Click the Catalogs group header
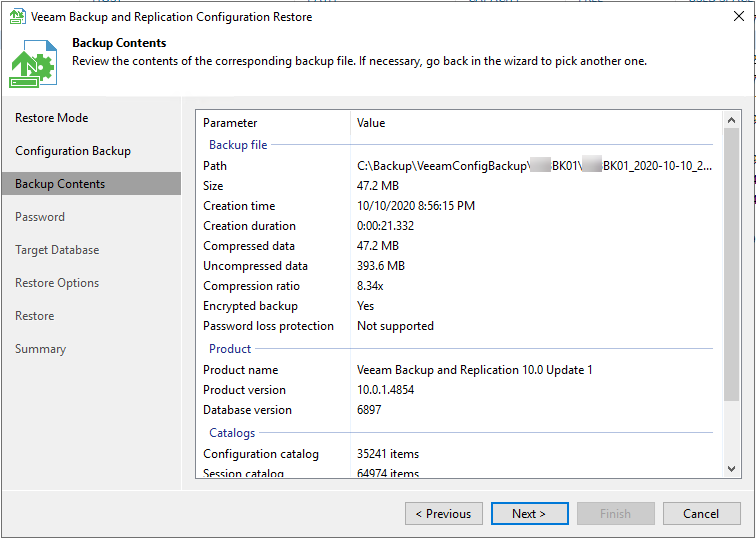 point(232,433)
